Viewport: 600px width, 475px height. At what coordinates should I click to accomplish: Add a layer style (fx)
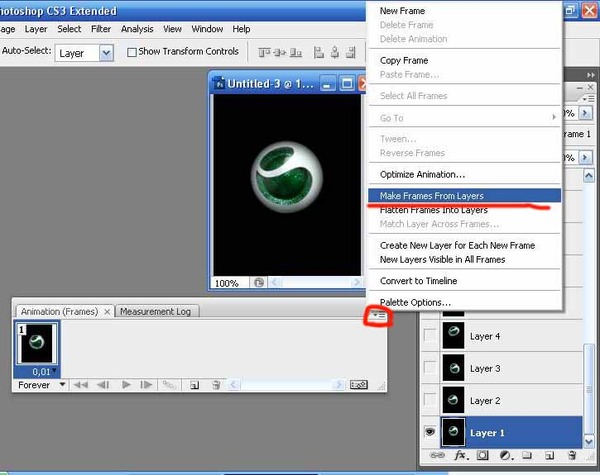[x=461, y=455]
